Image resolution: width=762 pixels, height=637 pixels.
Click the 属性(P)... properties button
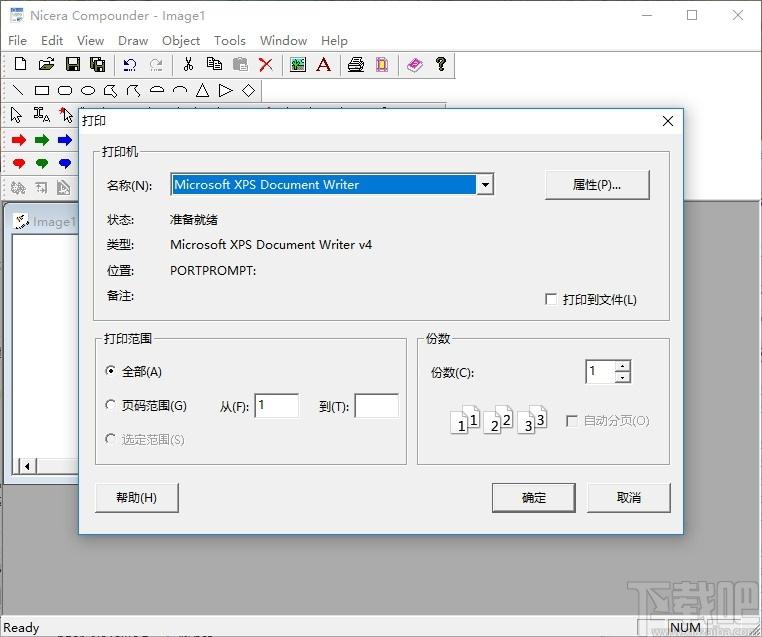[x=597, y=185]
